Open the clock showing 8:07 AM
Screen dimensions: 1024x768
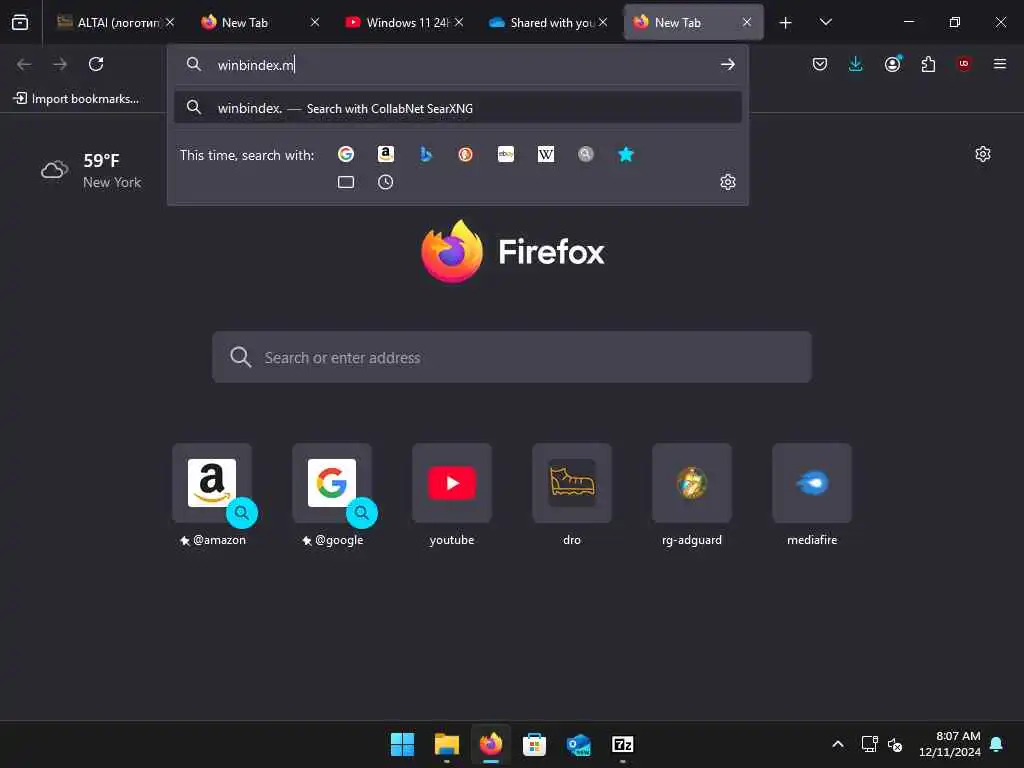click(x=950, y=744)
